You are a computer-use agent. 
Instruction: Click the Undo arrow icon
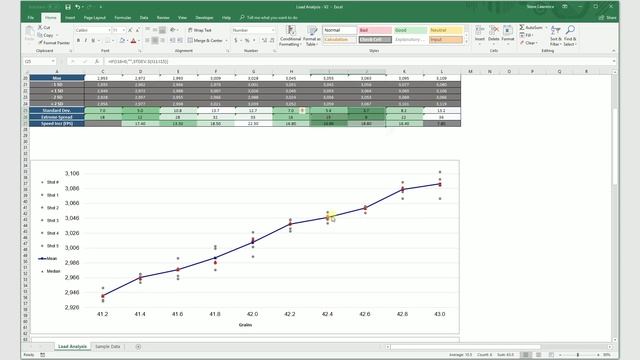pos(77,7)
